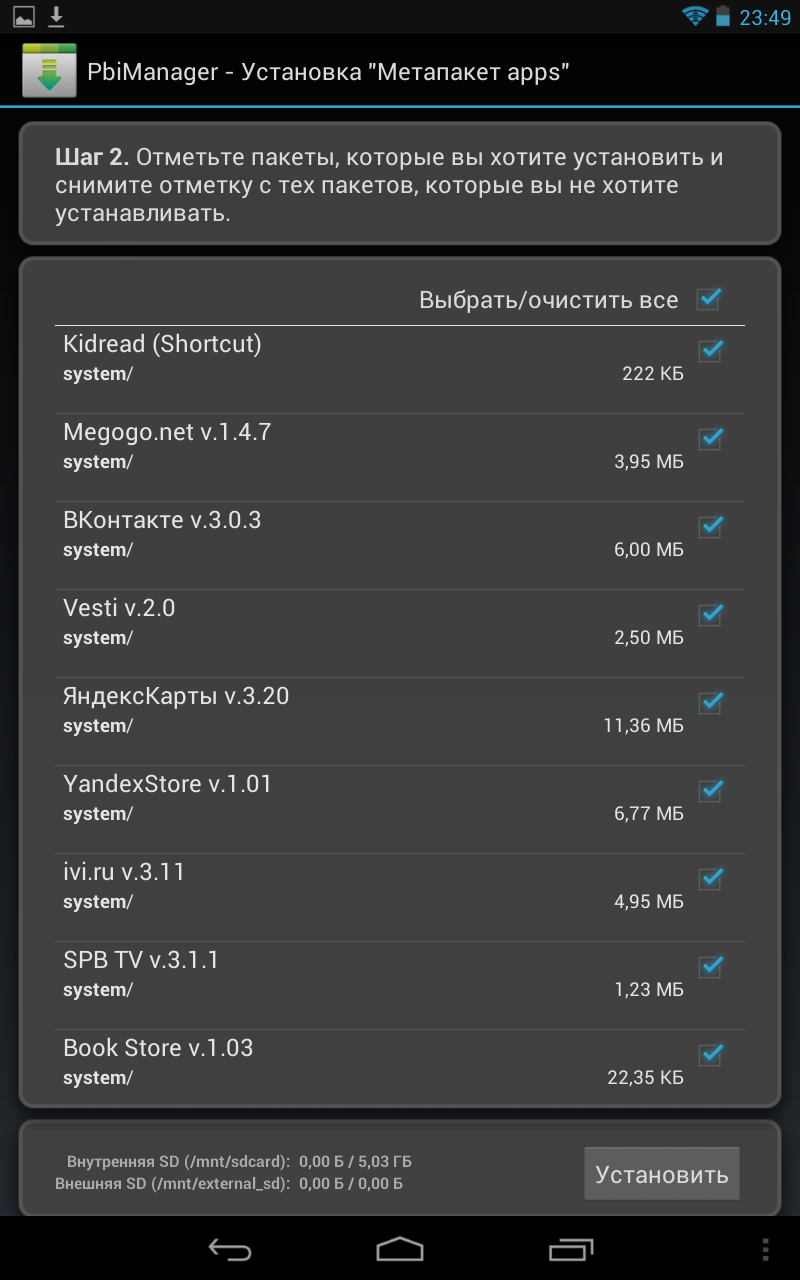Tap the image notification icon in status bar
This screenshot has width=800, height=1280.
pyautogui.click(x=24, y=17)
